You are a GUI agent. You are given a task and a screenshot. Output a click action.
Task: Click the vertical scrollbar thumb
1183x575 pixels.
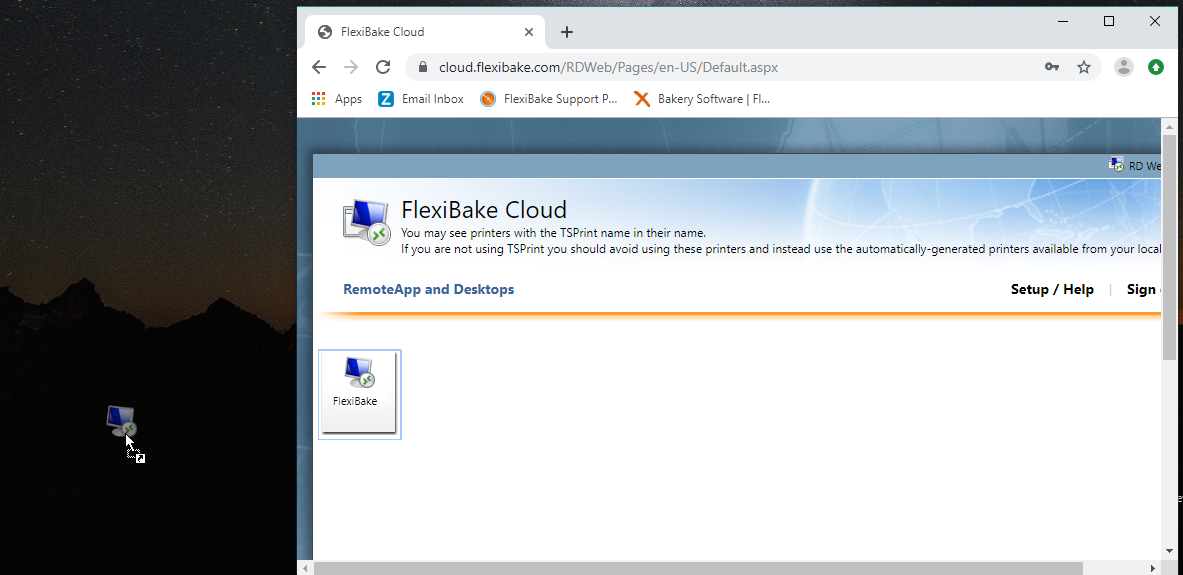(x=1169, y=247)
